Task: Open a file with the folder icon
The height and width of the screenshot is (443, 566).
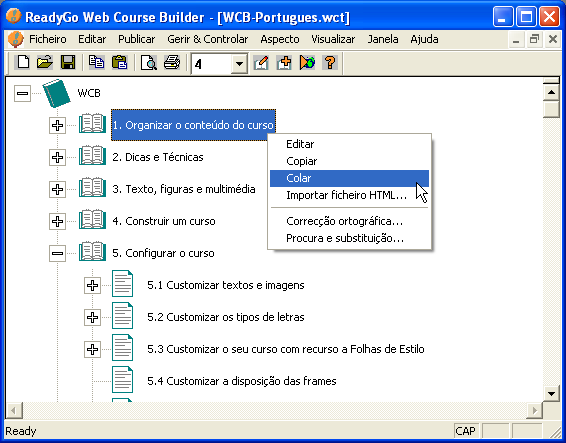Action: point(45,63)
